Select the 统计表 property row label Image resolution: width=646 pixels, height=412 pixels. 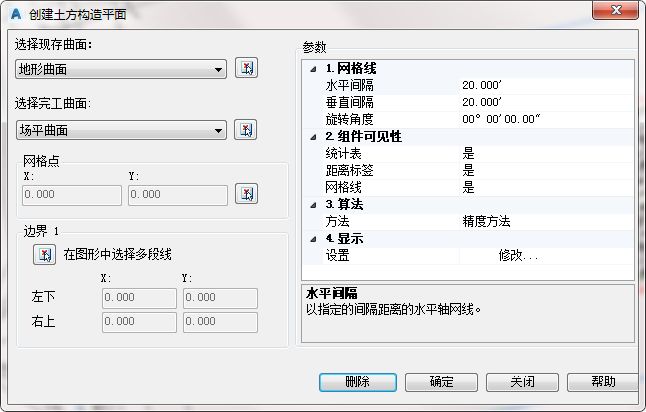(343, 154)
